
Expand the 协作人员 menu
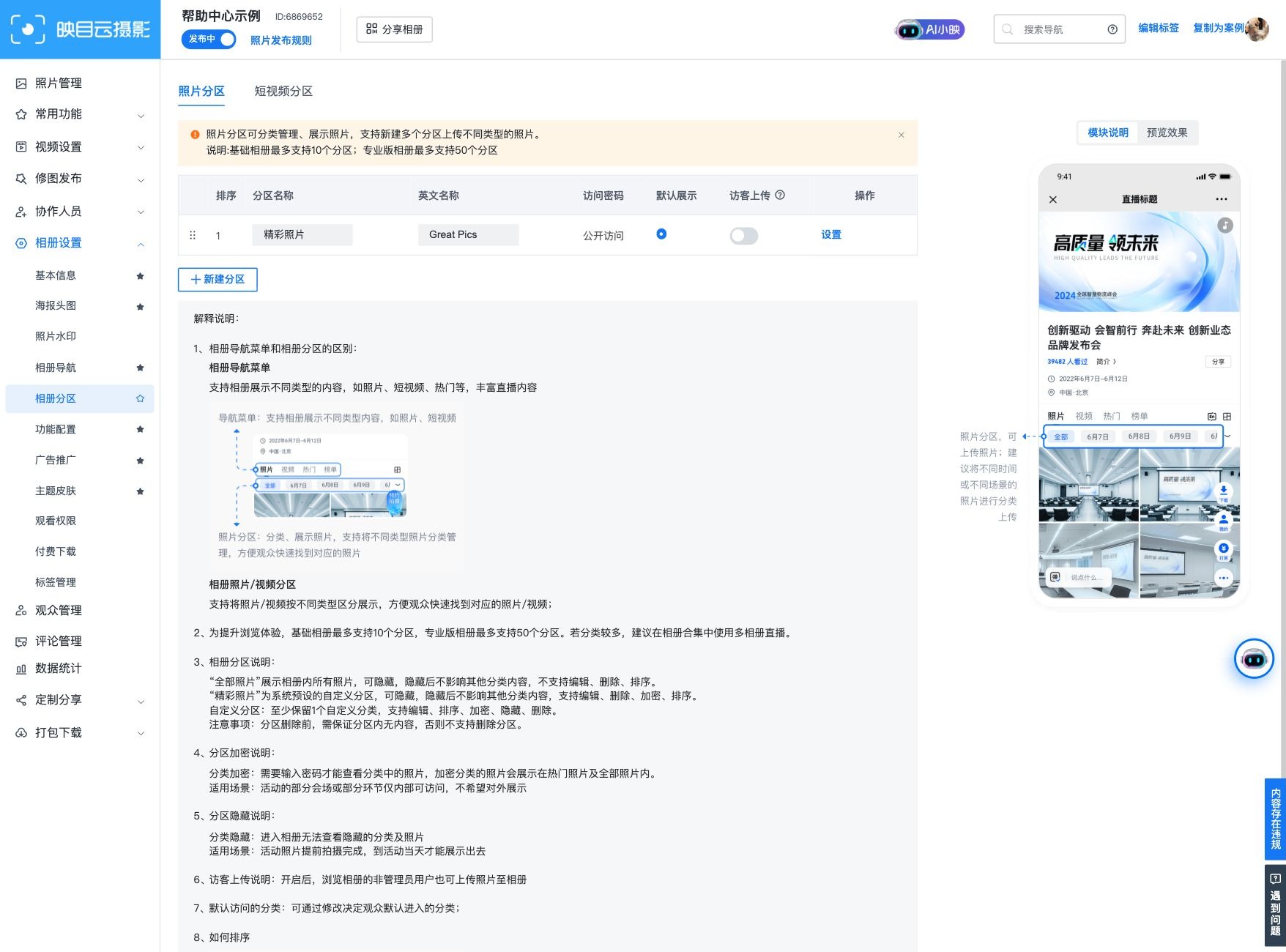(80, 212)
